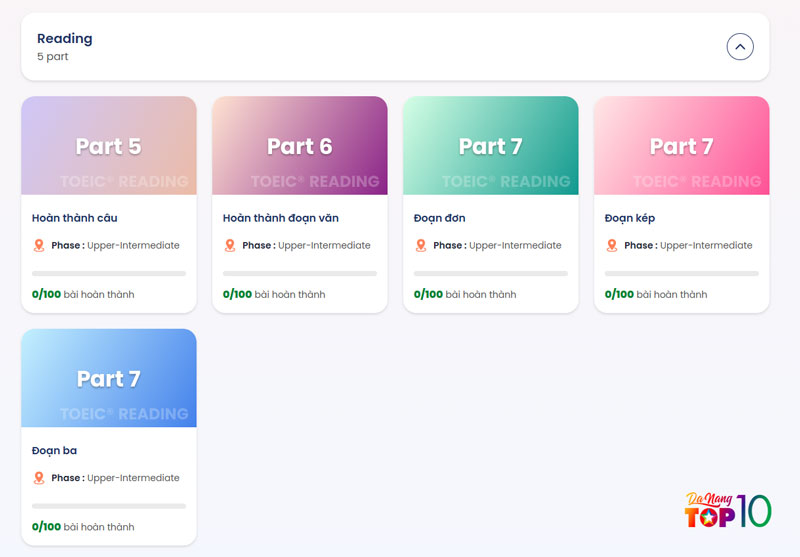Click location pin icon on Hoàn thành câu card
Image resolution: width=800 pixels, height=557 pixels.
pyautogui.click(x=39, y=245)
